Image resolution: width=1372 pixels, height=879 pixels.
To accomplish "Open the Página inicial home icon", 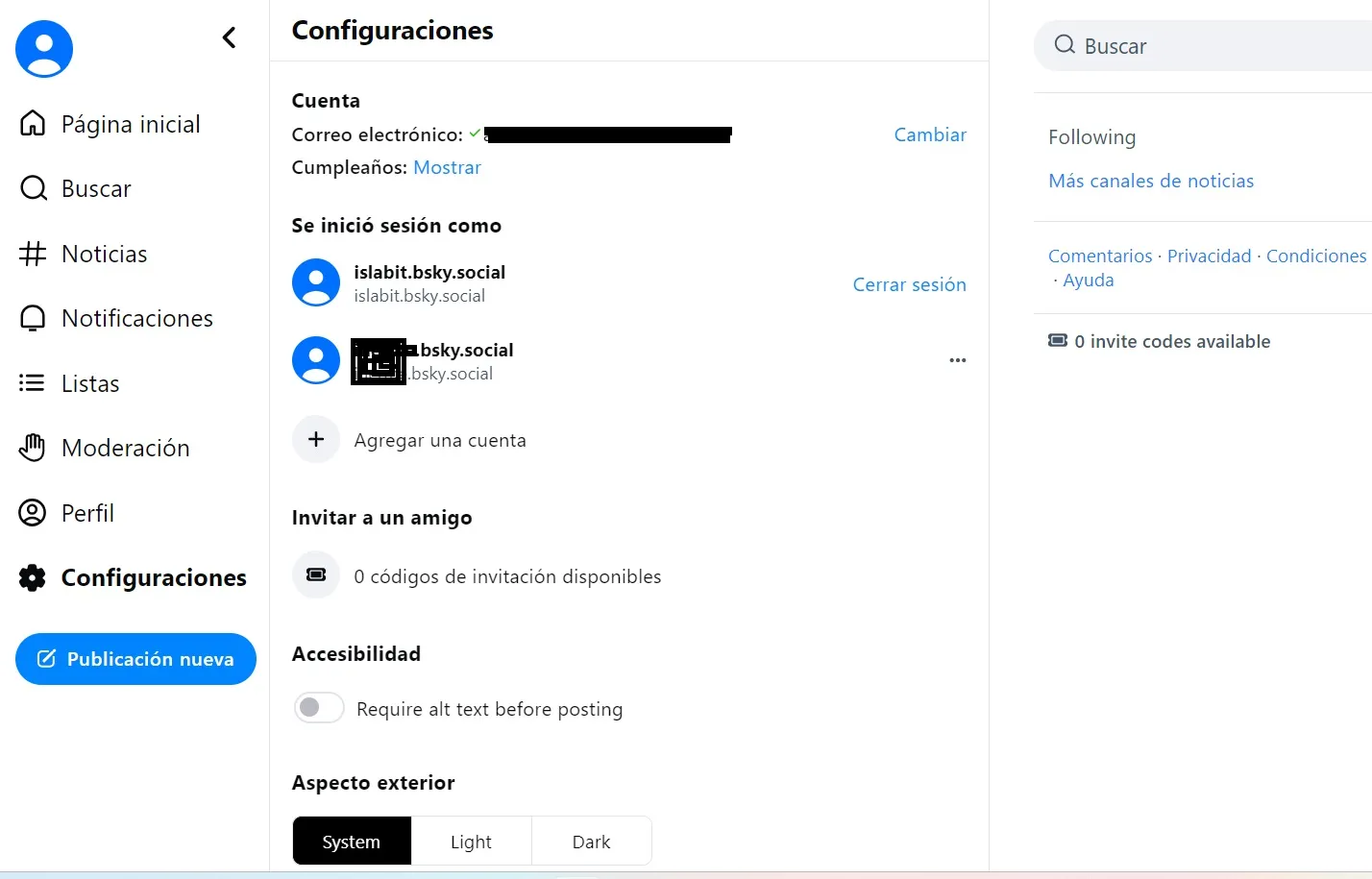I will [33, 123].
